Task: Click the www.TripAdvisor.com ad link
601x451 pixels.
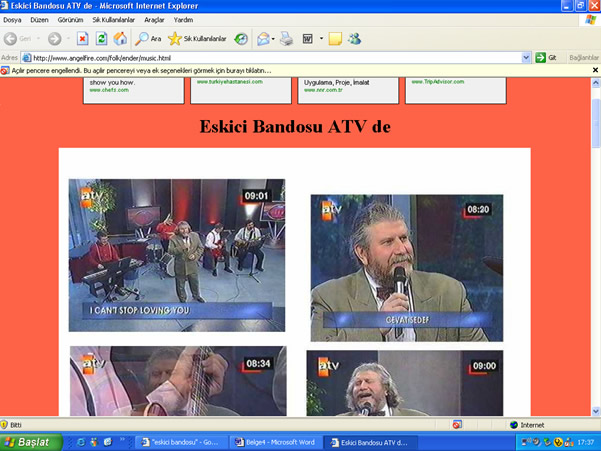Action: [431, 82]
